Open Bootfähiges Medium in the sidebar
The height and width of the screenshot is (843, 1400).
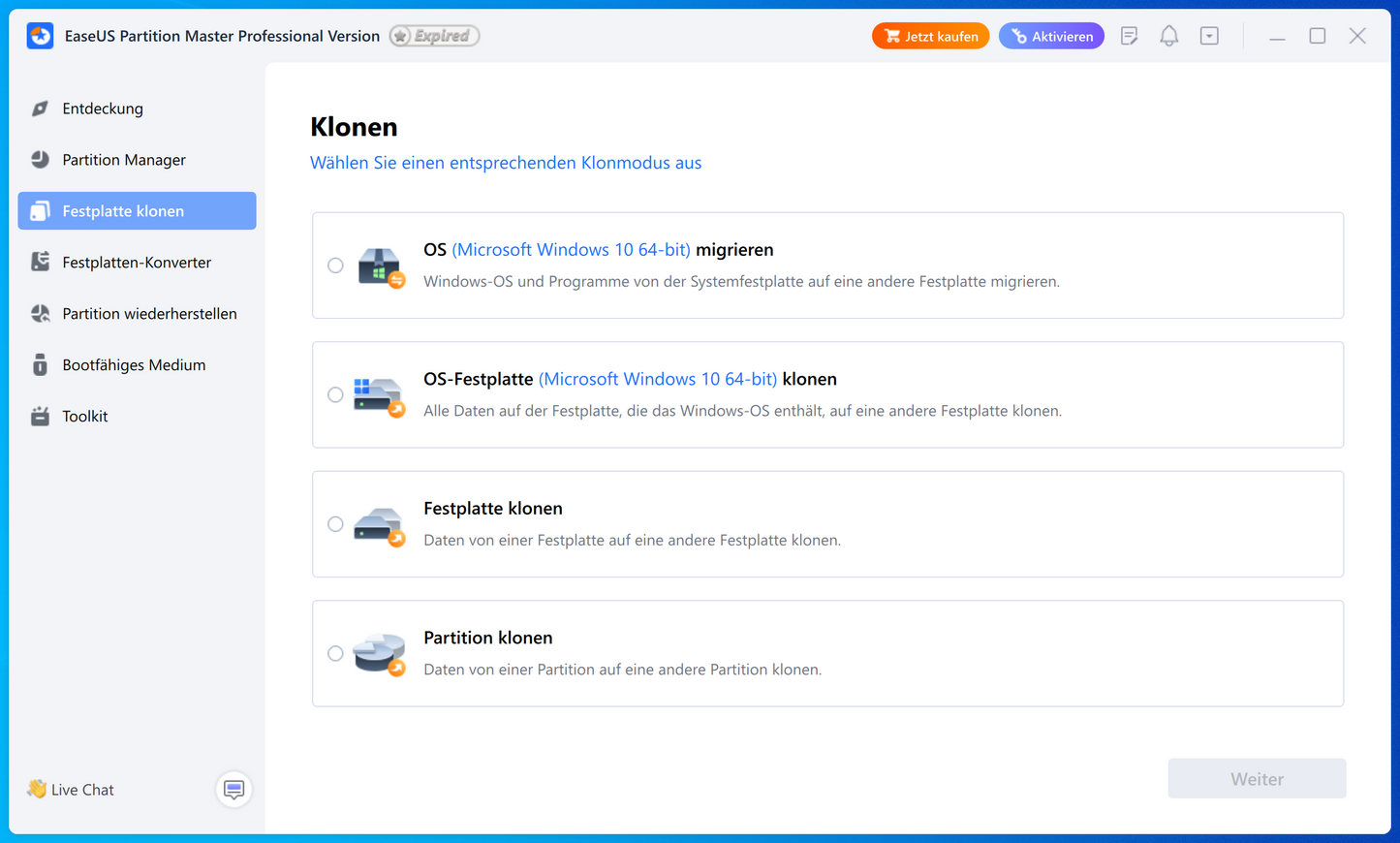point(137,365)
